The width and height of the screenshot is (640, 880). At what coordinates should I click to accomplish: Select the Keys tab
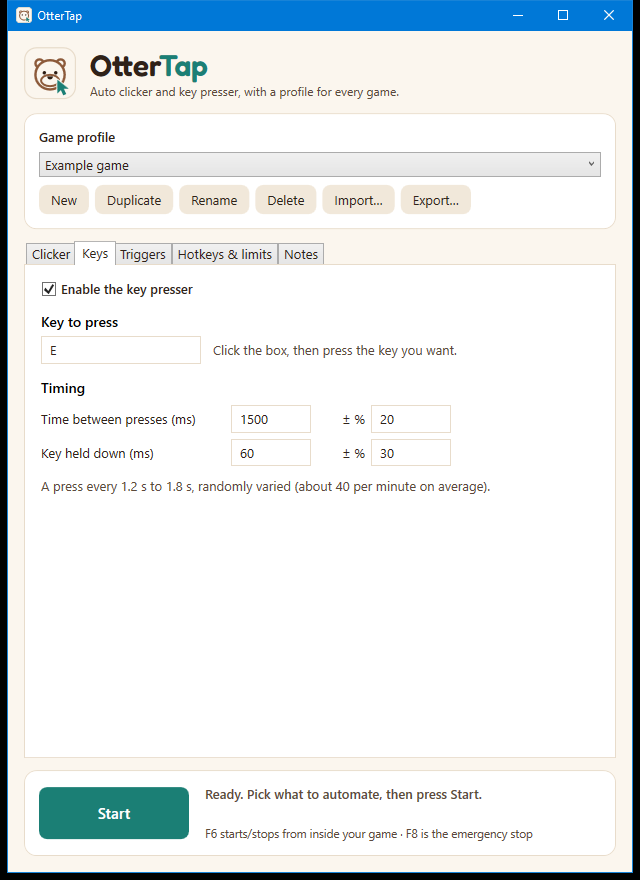tap(95, 254)
